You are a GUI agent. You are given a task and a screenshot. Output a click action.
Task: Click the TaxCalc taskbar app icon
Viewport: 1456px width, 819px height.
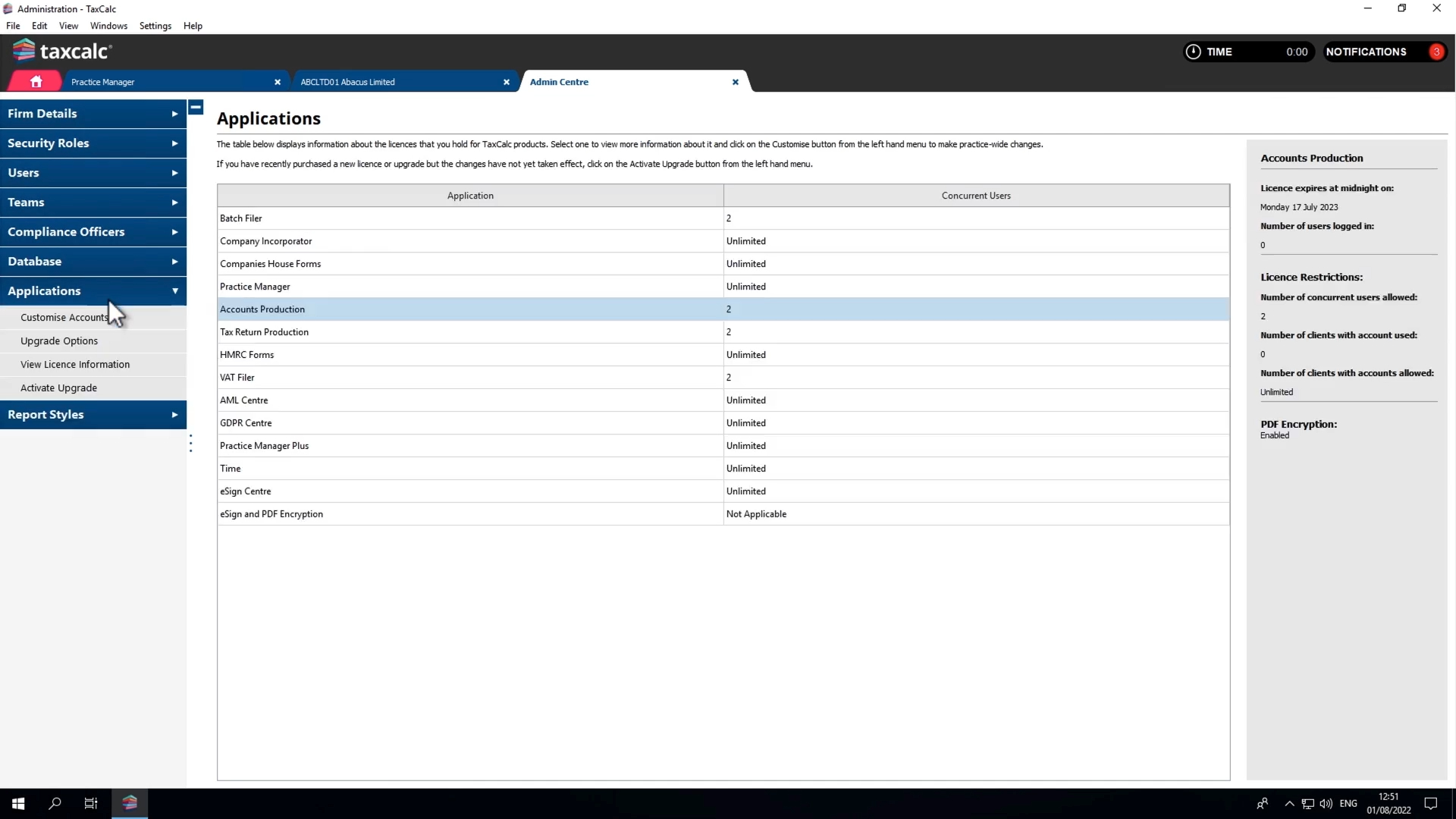coord(130,803)
